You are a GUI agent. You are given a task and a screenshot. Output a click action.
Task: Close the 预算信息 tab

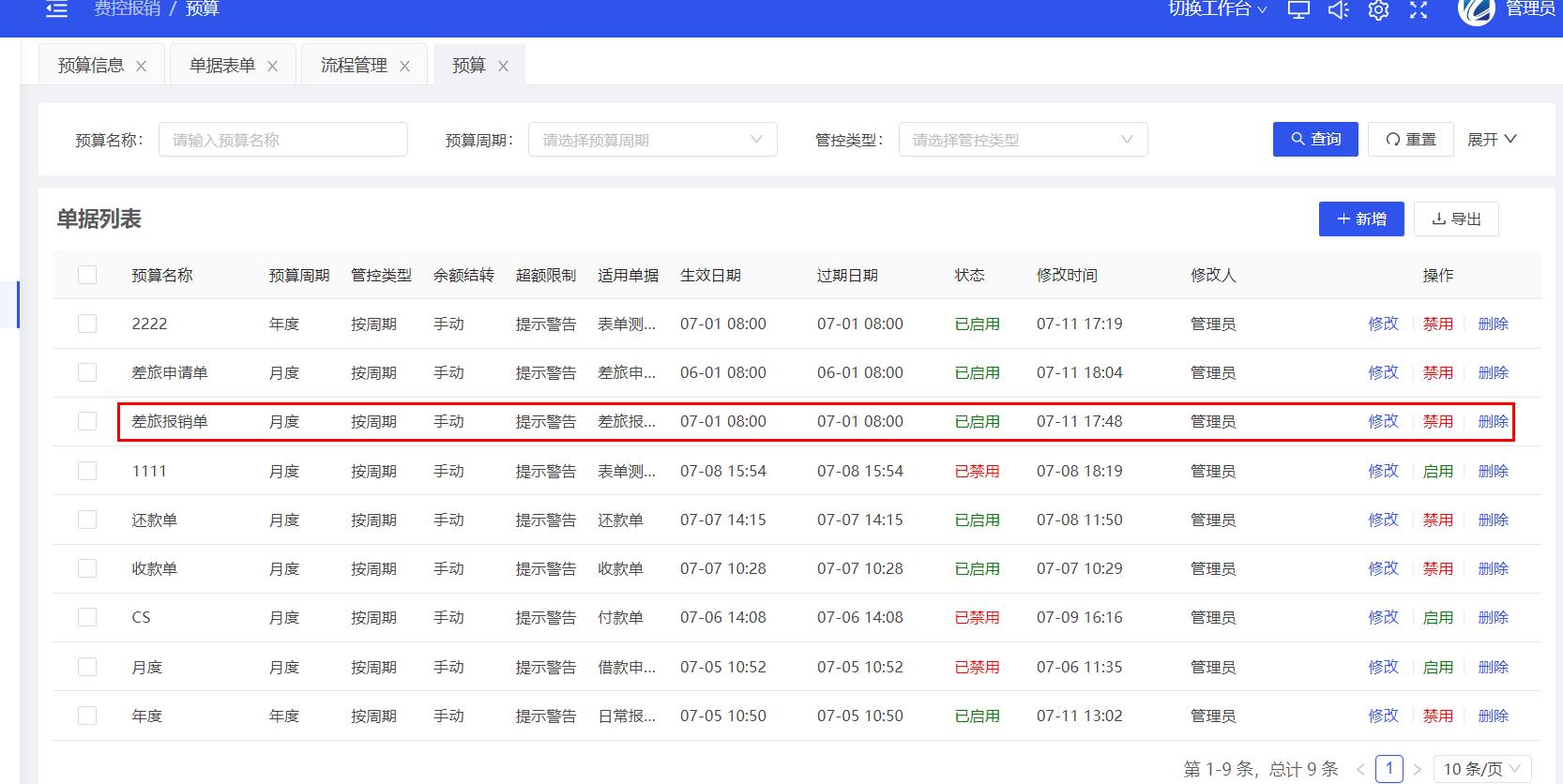tap(142, 67)
